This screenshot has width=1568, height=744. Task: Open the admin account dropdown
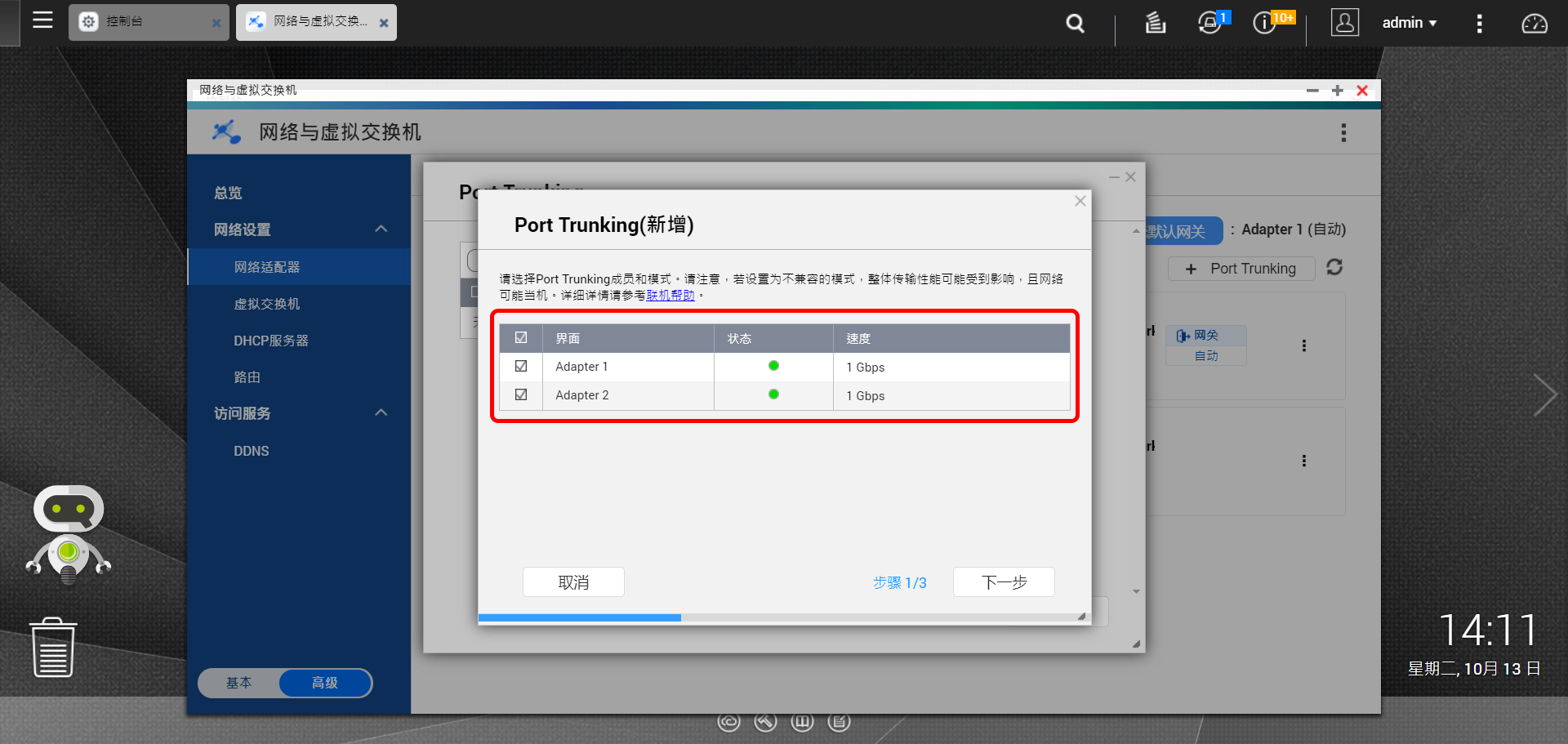[x=1410, y=23]
